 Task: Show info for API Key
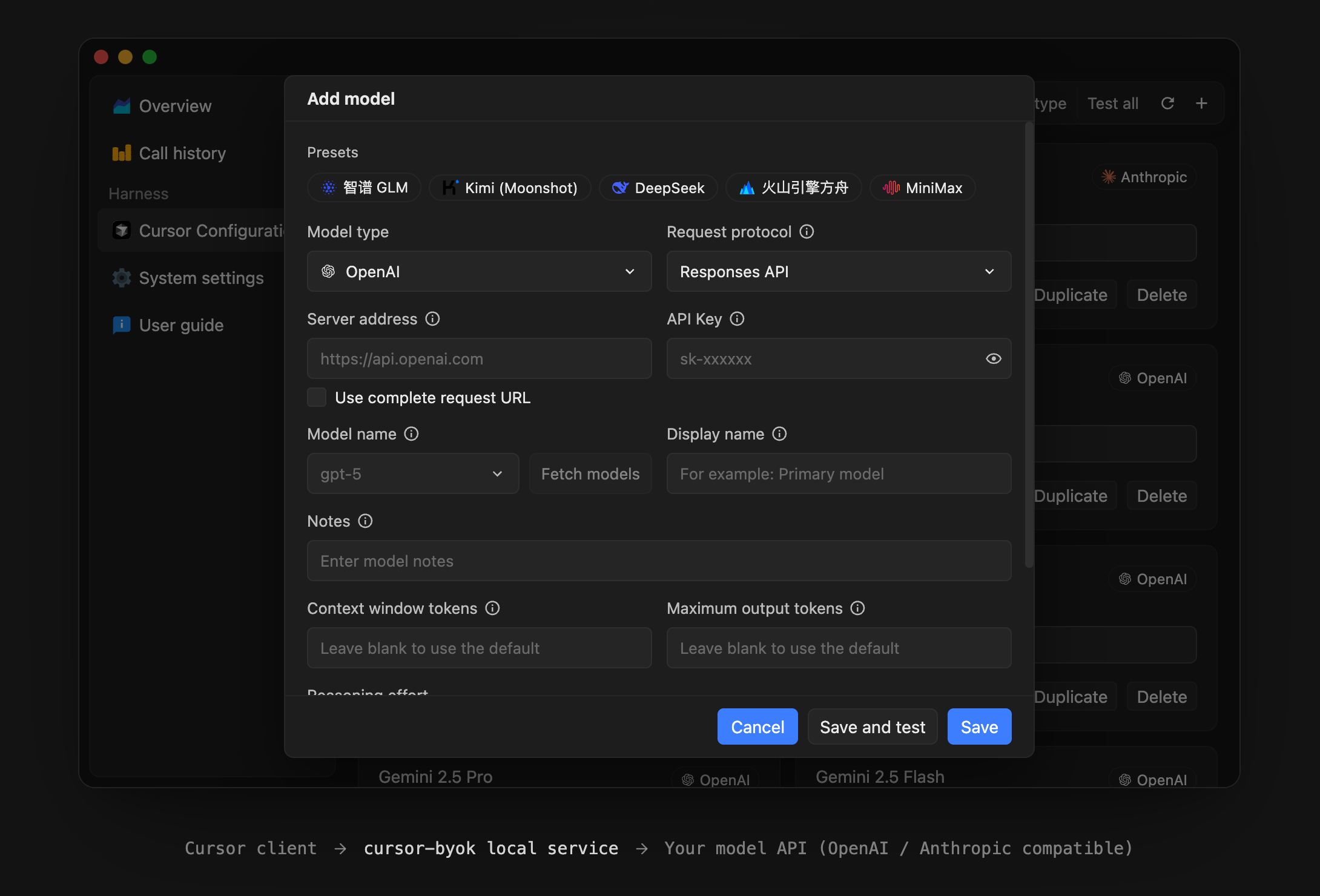click(x=737, y=318)
